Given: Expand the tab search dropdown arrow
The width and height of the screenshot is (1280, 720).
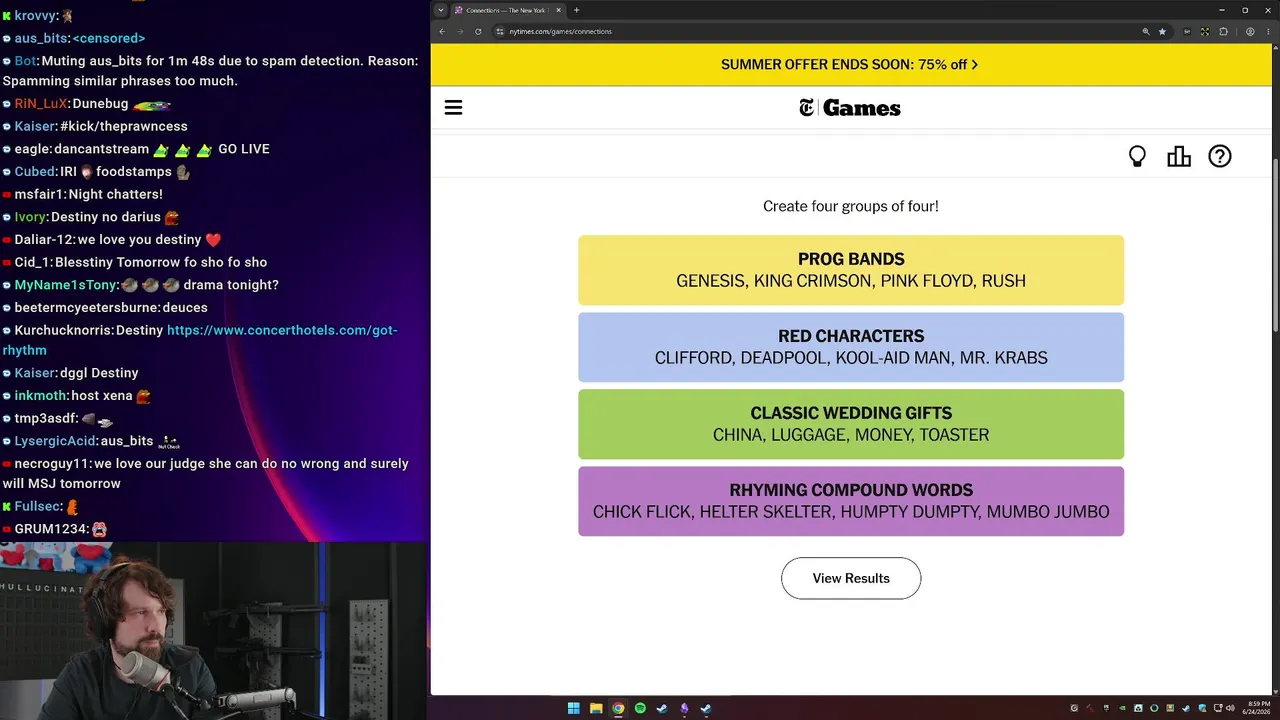Looking at the screenshot, I should coord(440,10).
